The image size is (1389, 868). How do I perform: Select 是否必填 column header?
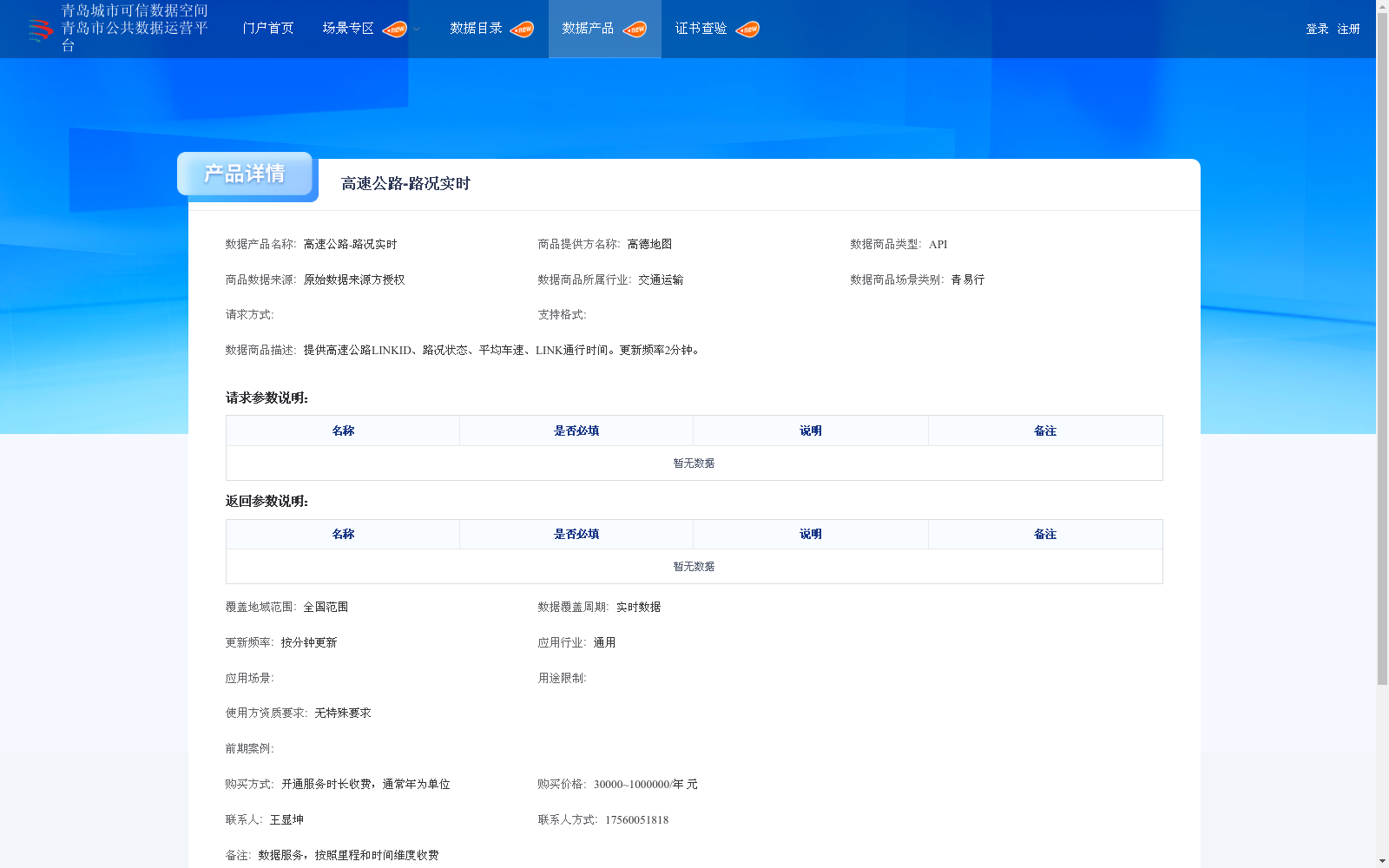(576, 431)
